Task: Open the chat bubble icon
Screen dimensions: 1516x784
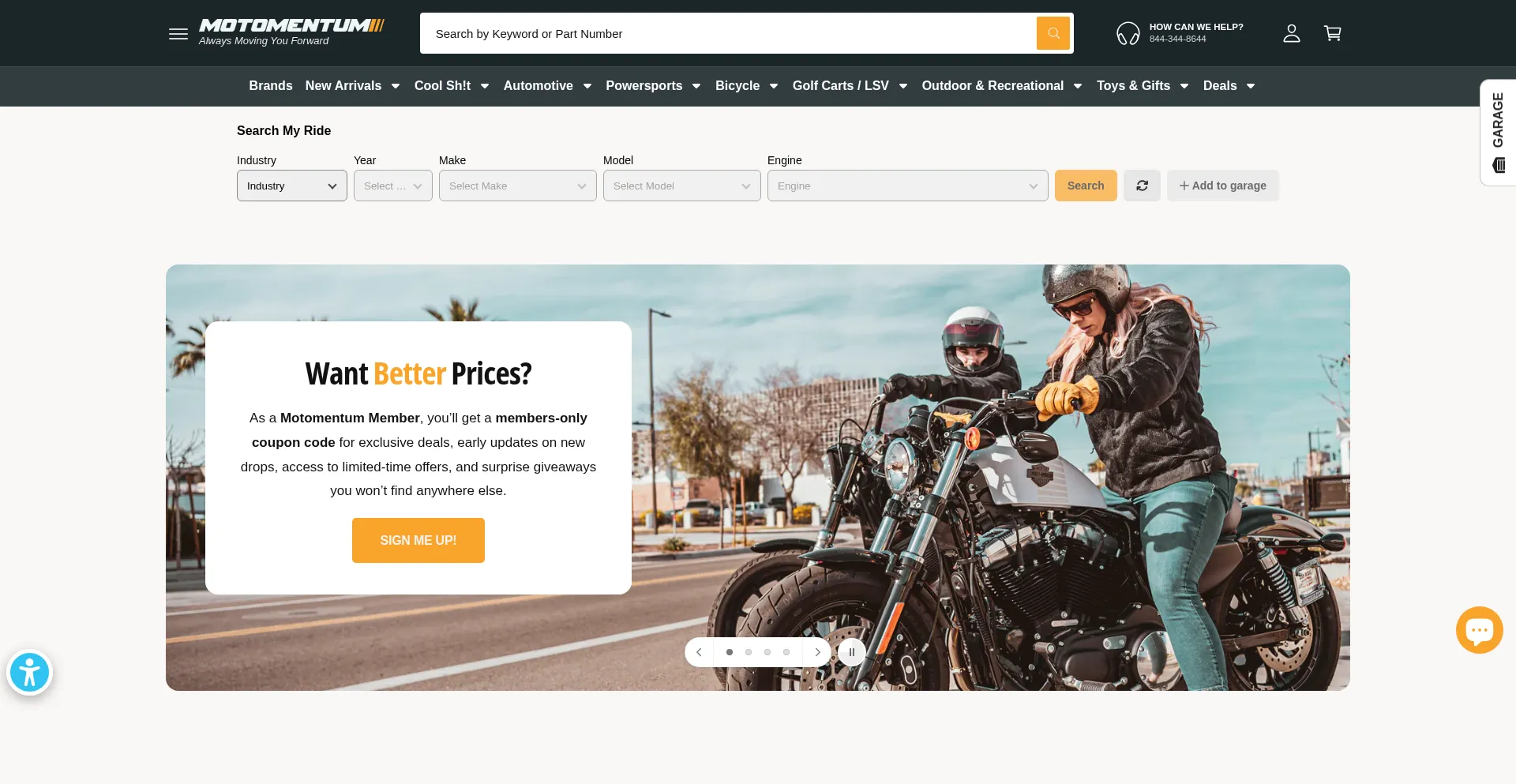Action: (x=1479, y=630)
